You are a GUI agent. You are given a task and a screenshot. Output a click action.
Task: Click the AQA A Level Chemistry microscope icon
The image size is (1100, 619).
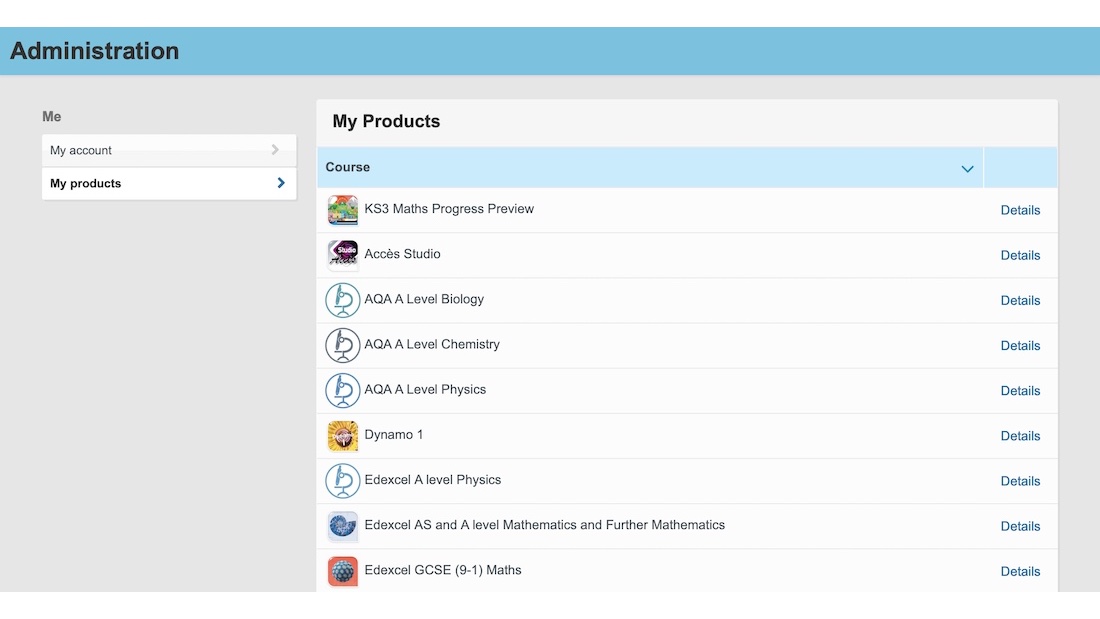tap(342, 345)
